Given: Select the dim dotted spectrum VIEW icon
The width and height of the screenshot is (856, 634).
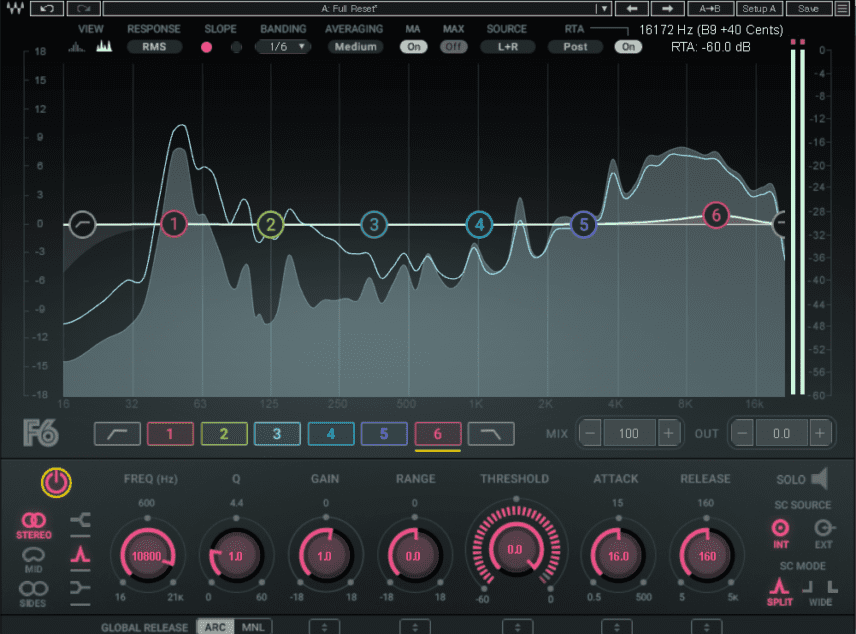Looking at the screenshot, I should (x=76, y=47).
